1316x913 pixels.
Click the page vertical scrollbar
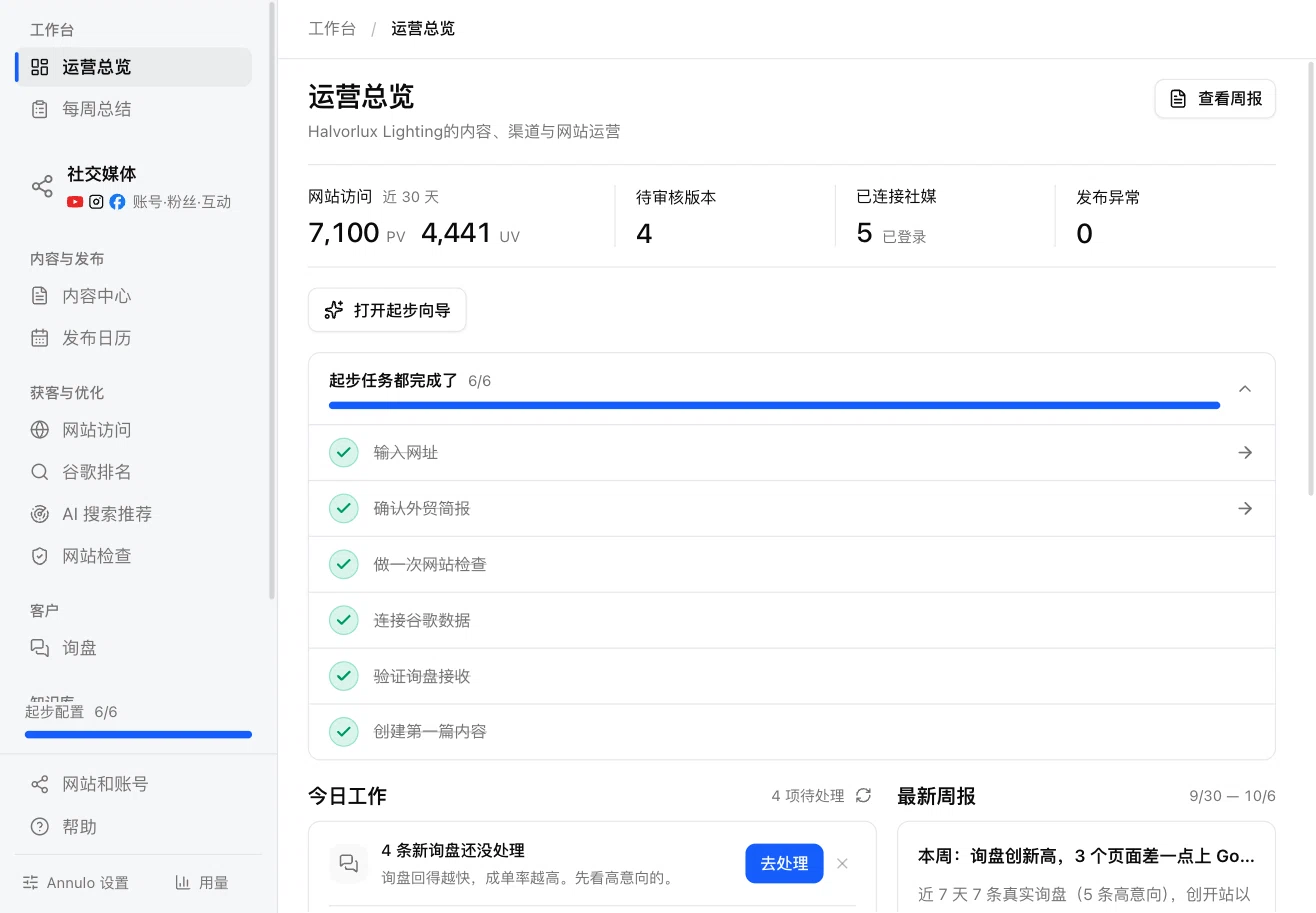[1311, 278]
